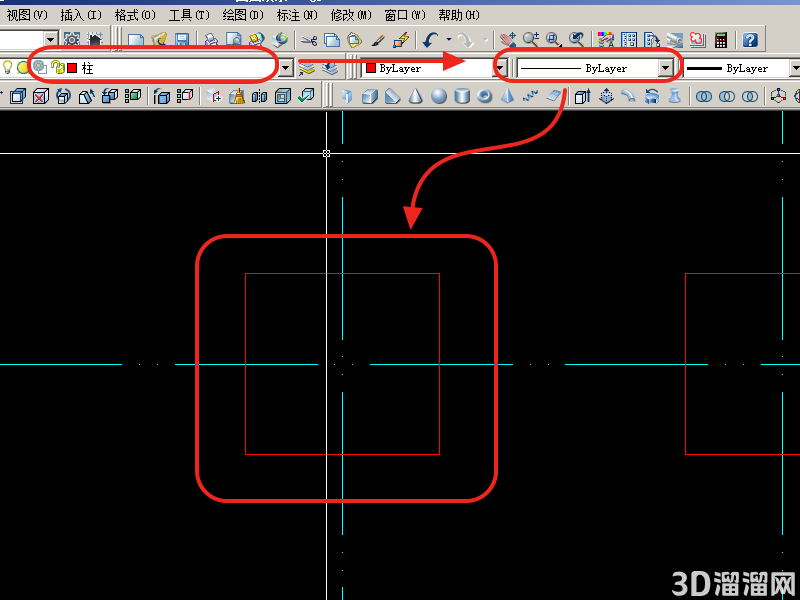The image size is (800, 600).
Task: Click the red layer color swatch beside 柱
Action: pyautogui.click(x=72, y=68)
